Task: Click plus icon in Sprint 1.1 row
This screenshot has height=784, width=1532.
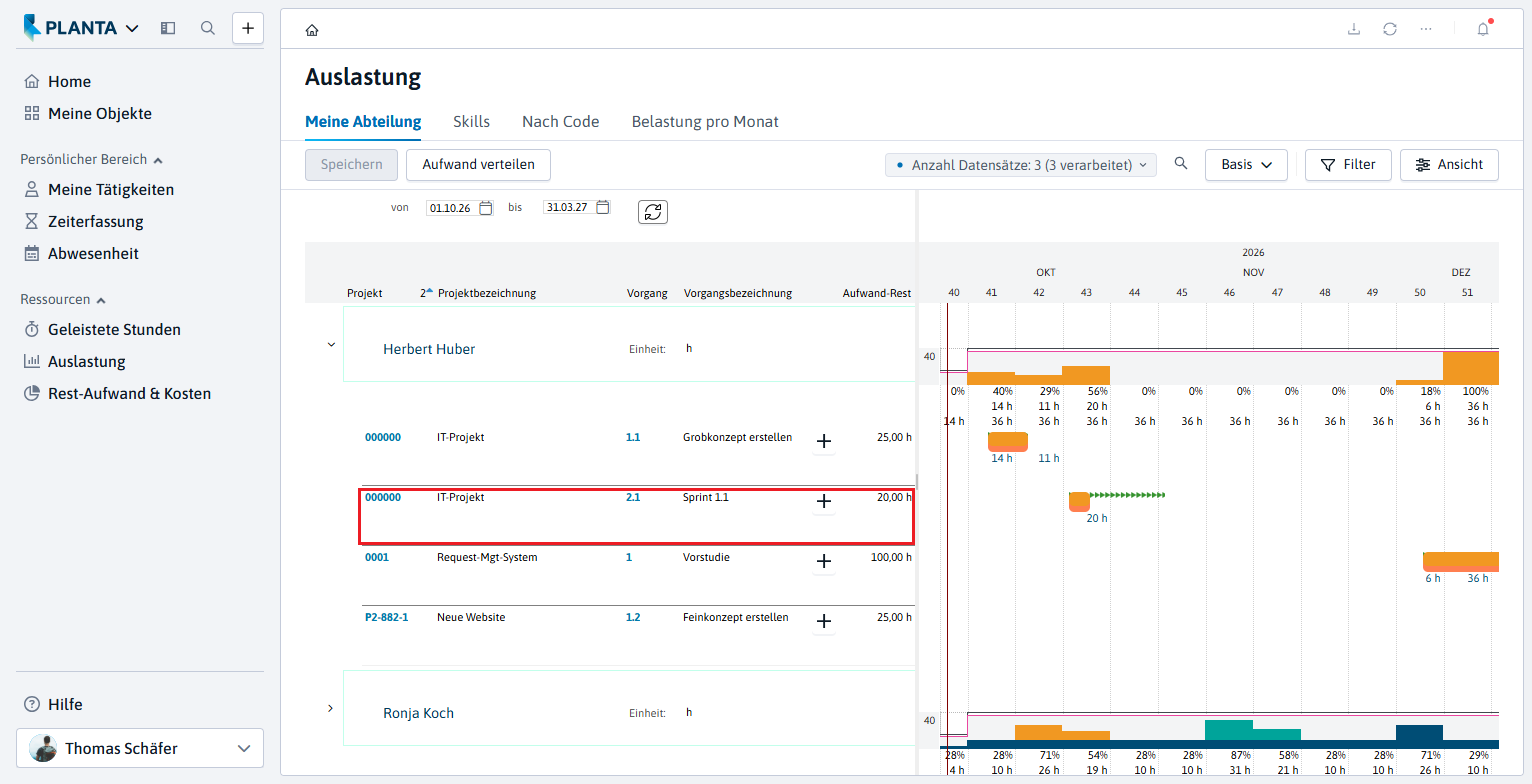Action: (824, 501)
